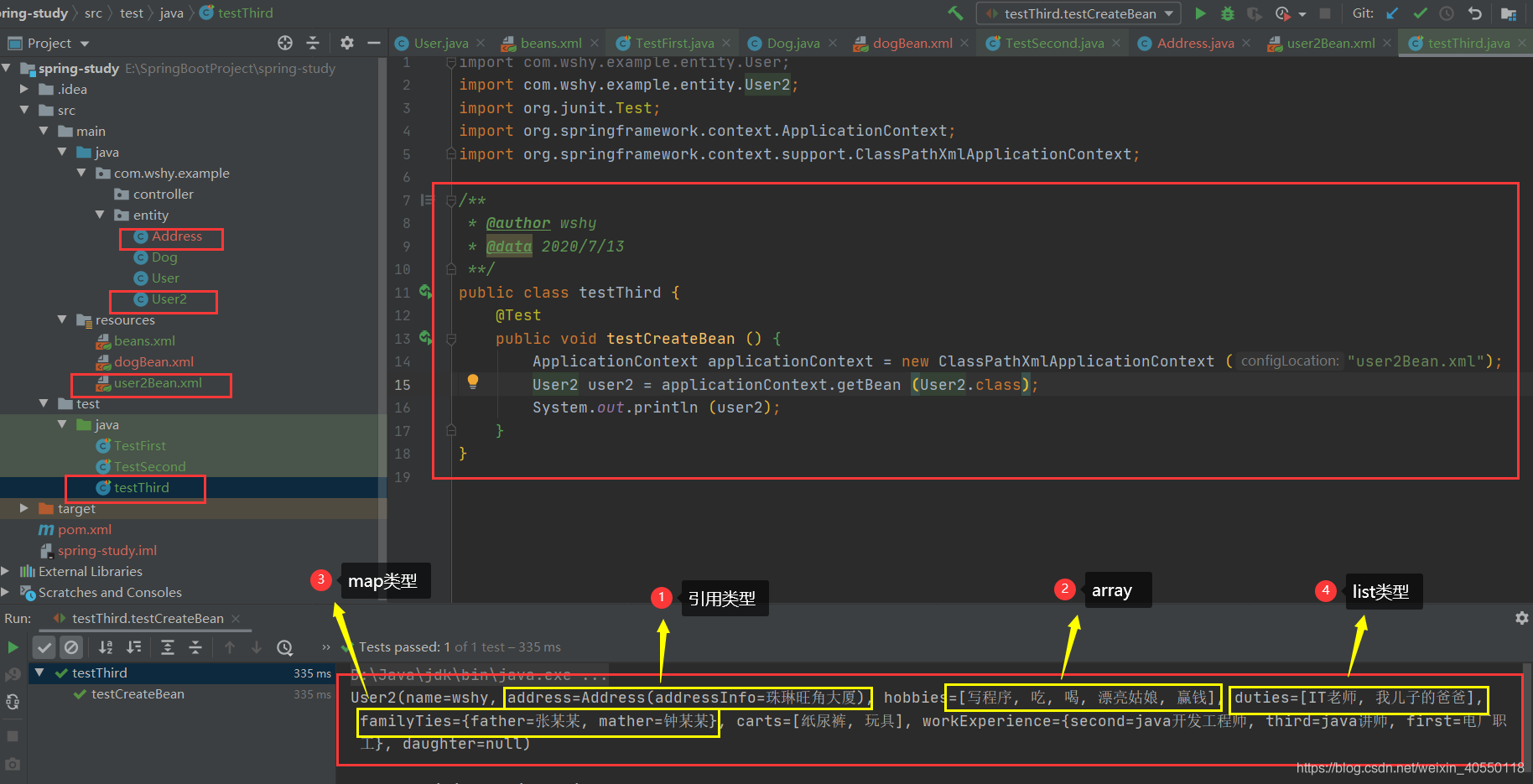The width and height of the screenshot is (1533, 784).
Task: Collapse the spring-study root folder
Action: click(x=7, y=68)
